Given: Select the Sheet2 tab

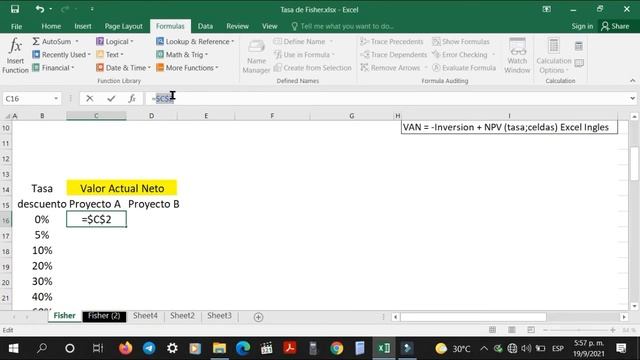Looking at the screenshot, I should tap(182, 316).
